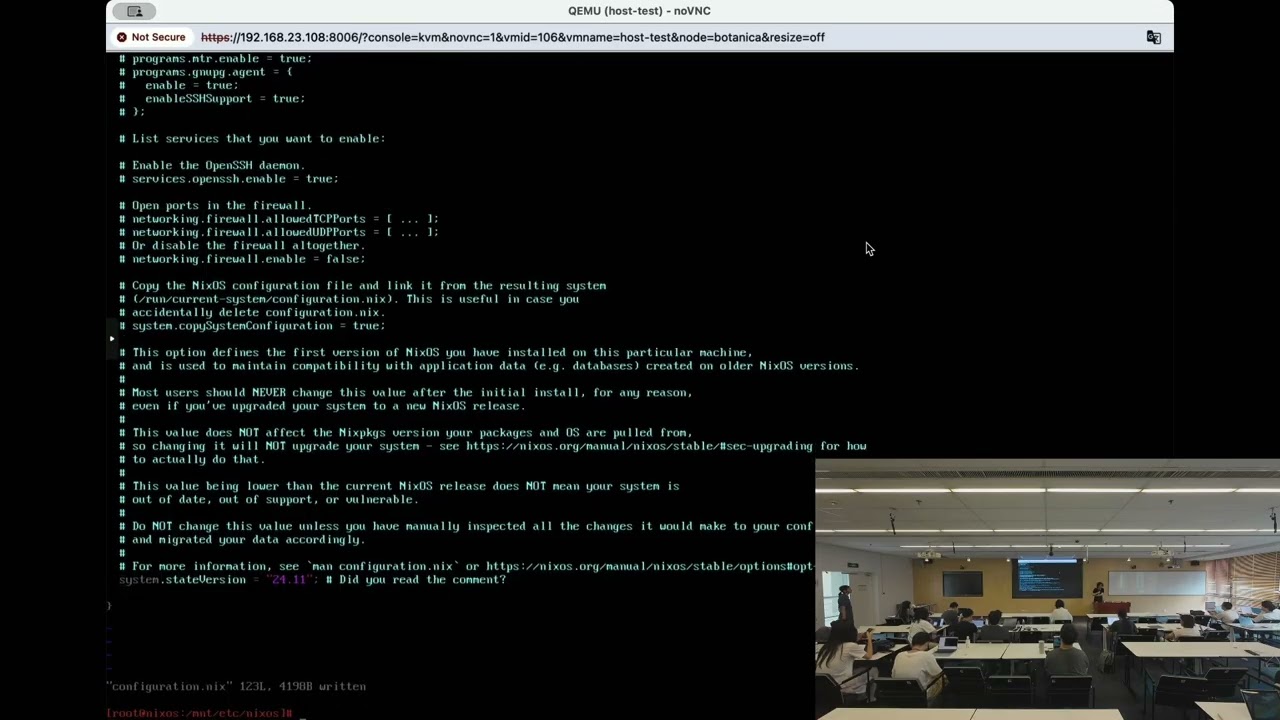Click the "configuration.nix" 123L written status message
The image size is (1280, 720).
coord(236,687)
